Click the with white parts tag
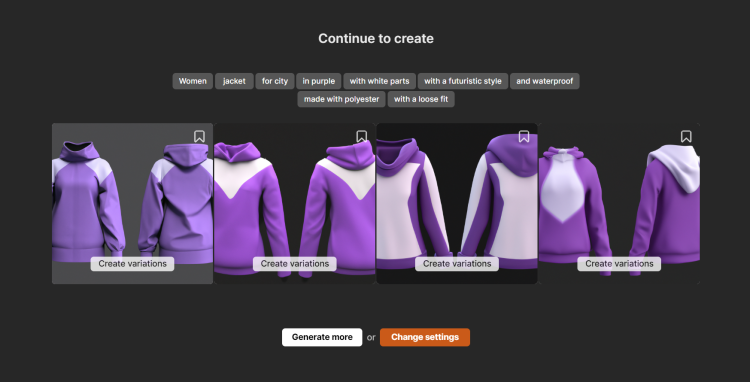Screen dimensions: 750x382 [379, 81]
